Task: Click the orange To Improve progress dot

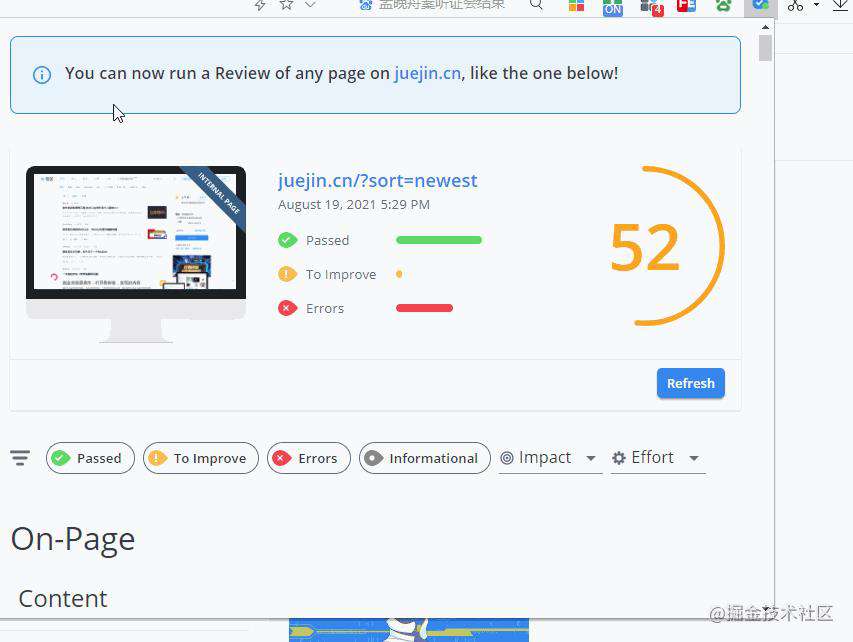Action: click(x=399, y=274)
